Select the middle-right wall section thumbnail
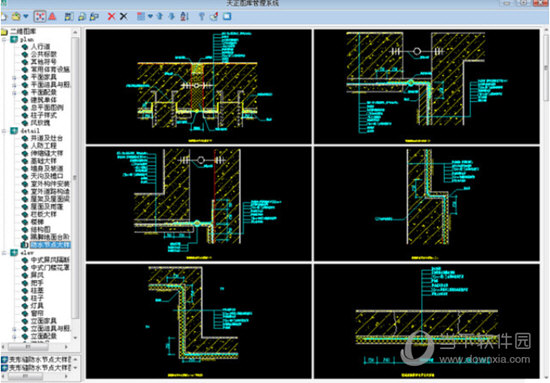 pyautogui.click(x=427, y=204)
